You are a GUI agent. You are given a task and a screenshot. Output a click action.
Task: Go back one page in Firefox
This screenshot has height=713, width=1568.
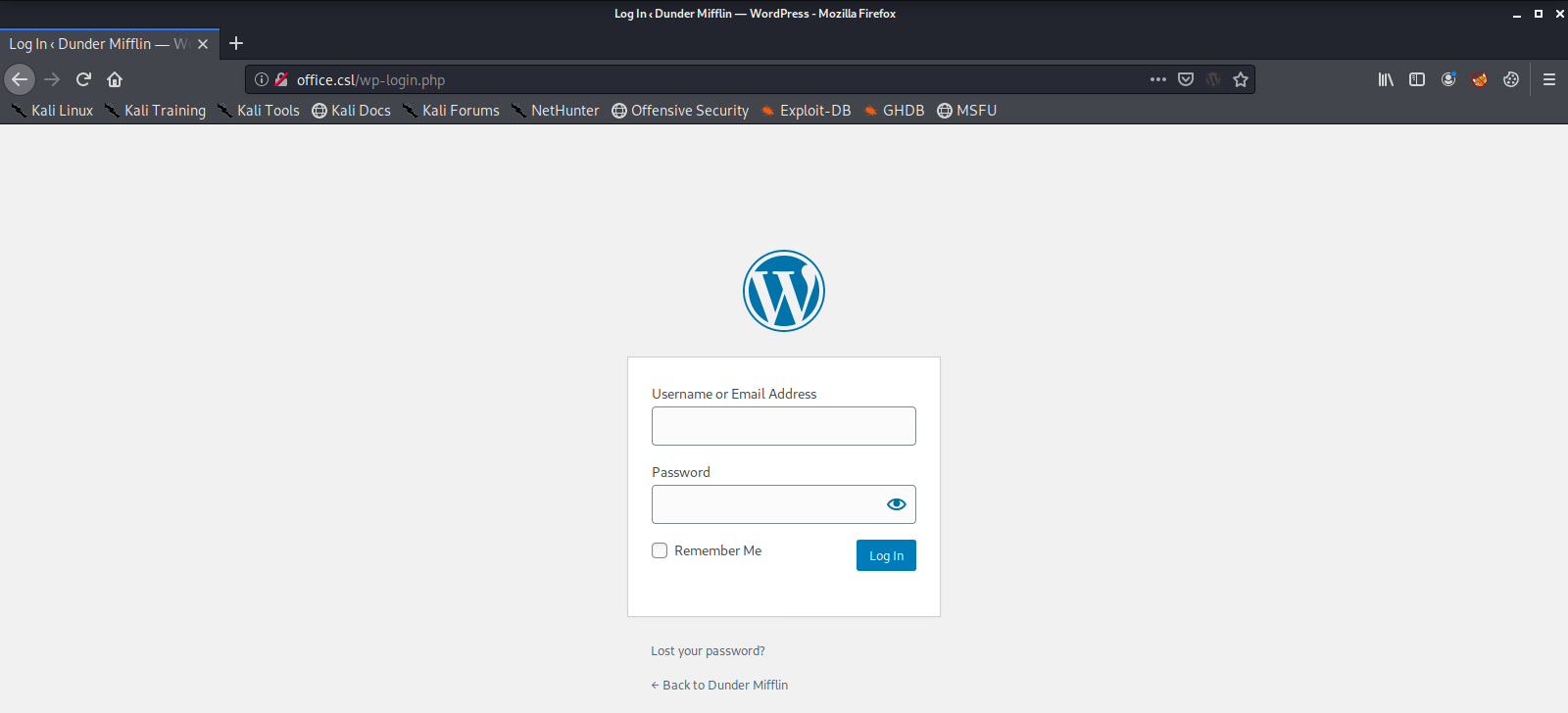(x=20, y=79)
